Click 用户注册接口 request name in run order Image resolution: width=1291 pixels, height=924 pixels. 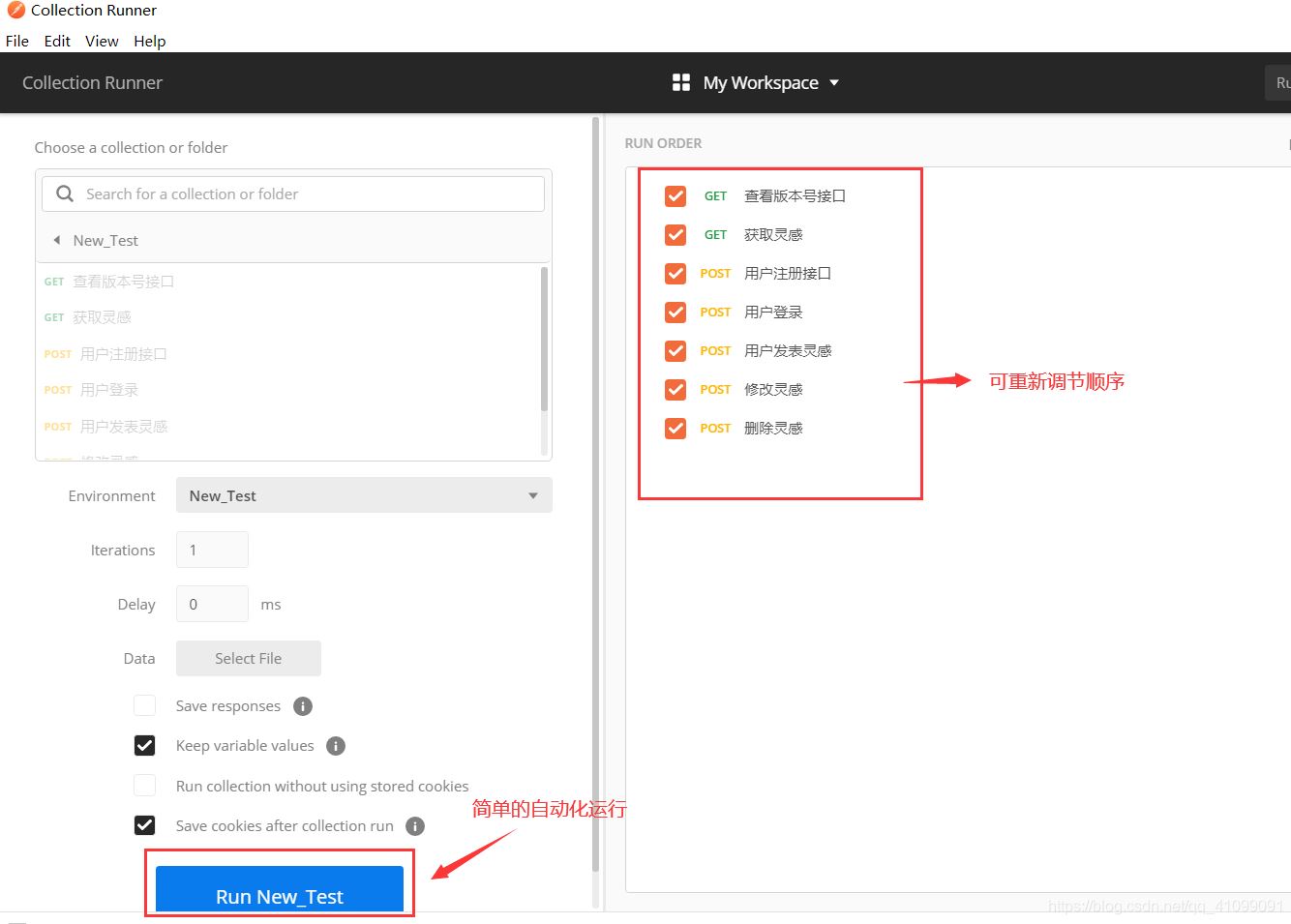[788, 274]
